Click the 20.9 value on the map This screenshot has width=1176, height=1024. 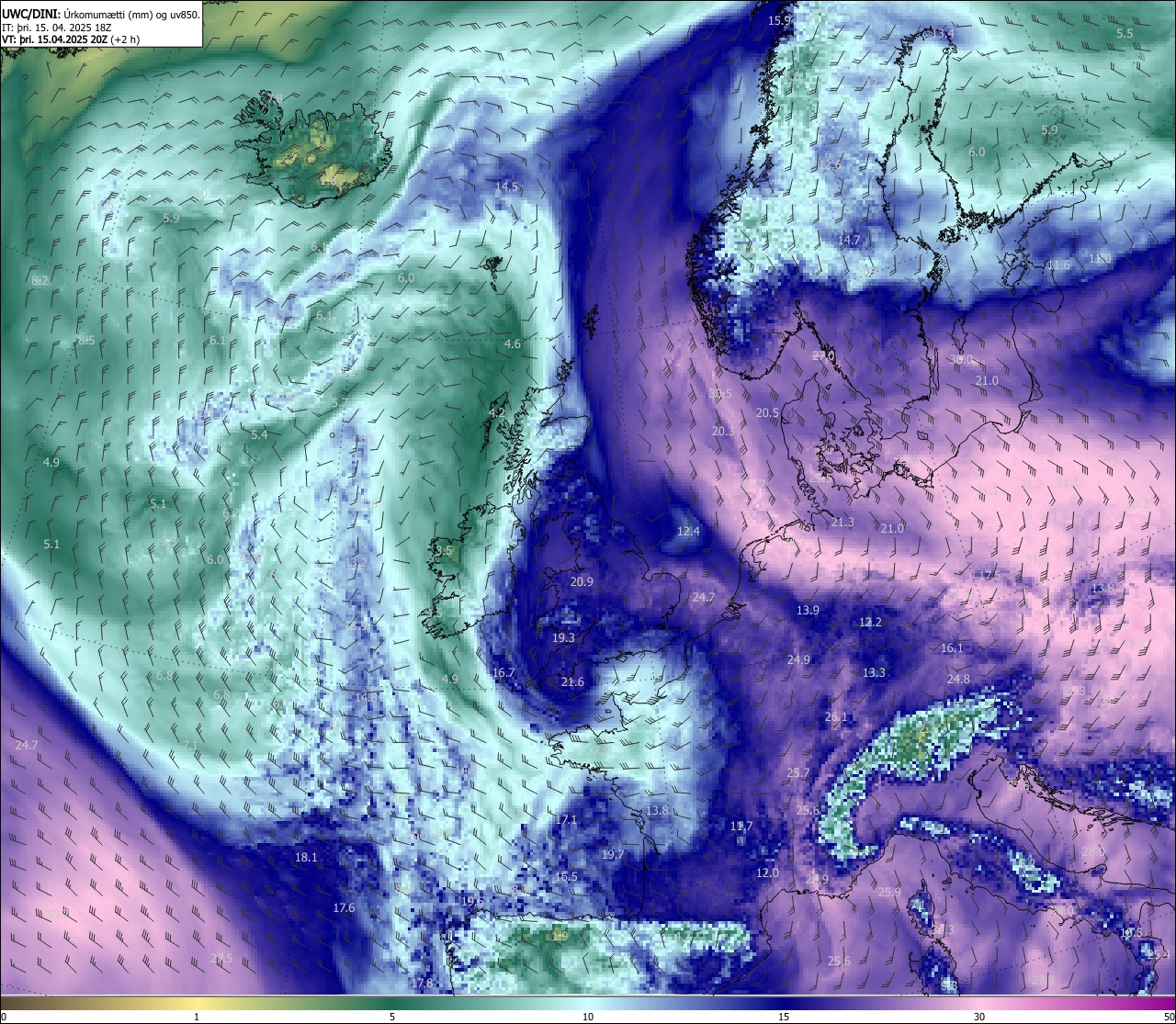[582, 581]
